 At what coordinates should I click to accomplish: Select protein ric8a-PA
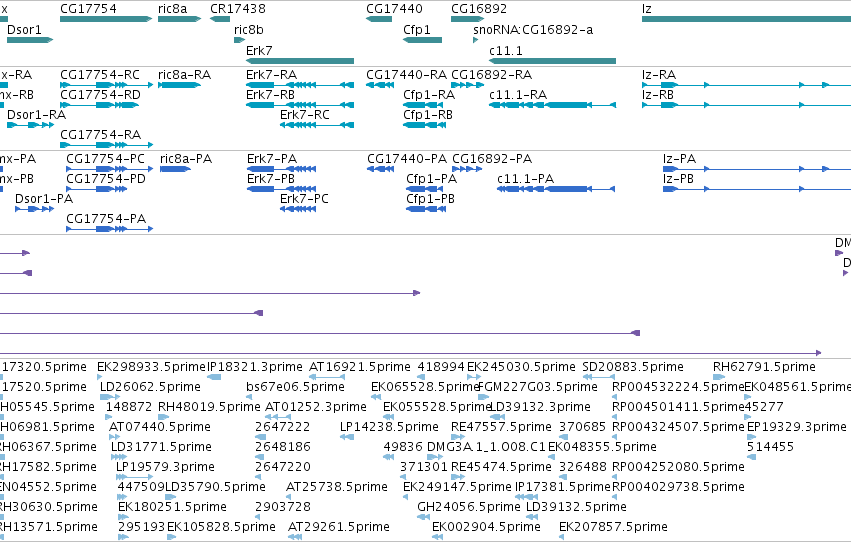coord(175,169)
